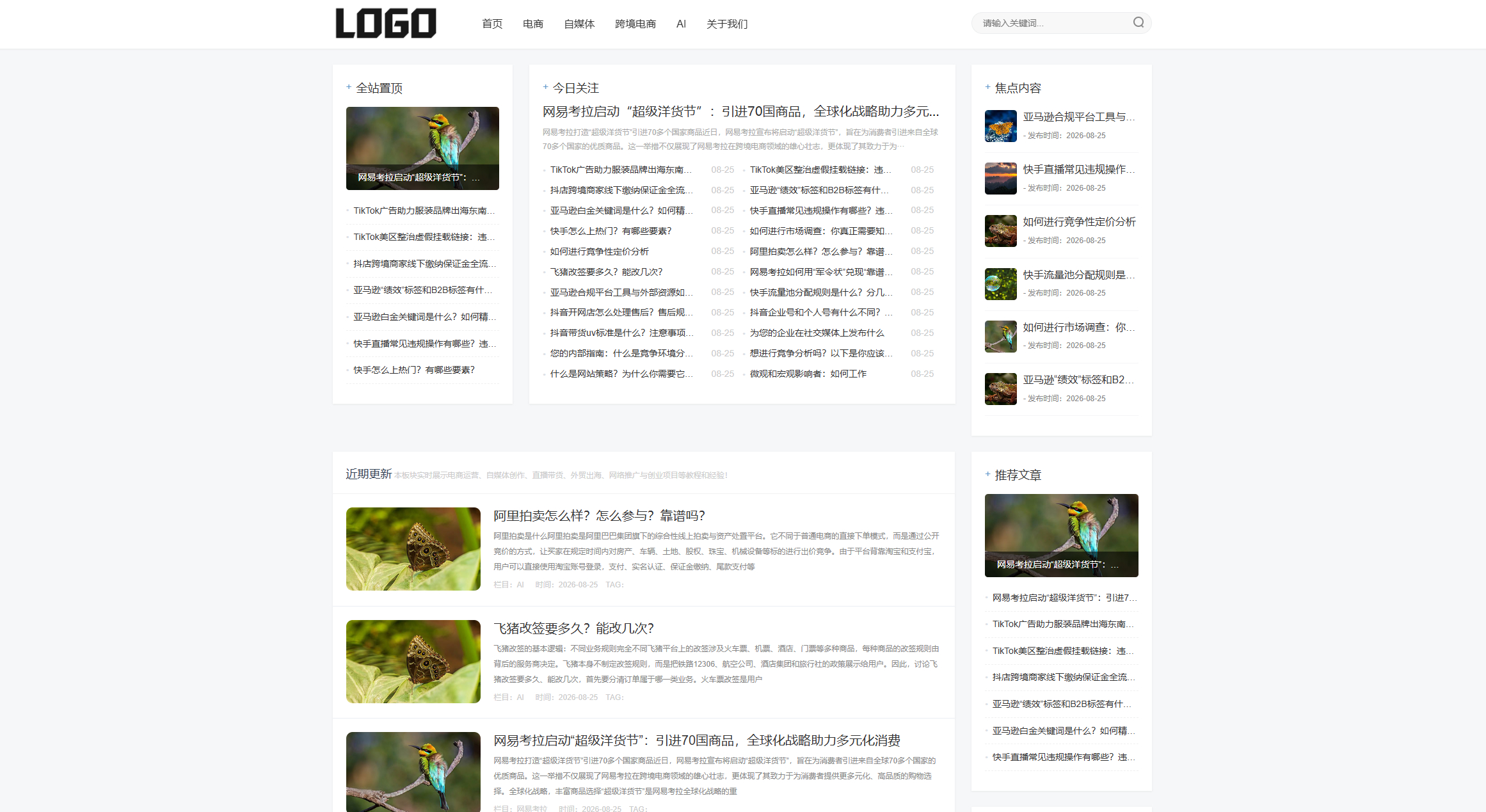Open 如何进行竞争性定价分析 title in 焦点内容
The width and height of the screenshot is (1486, 812).
click(x=1079, y=222)
